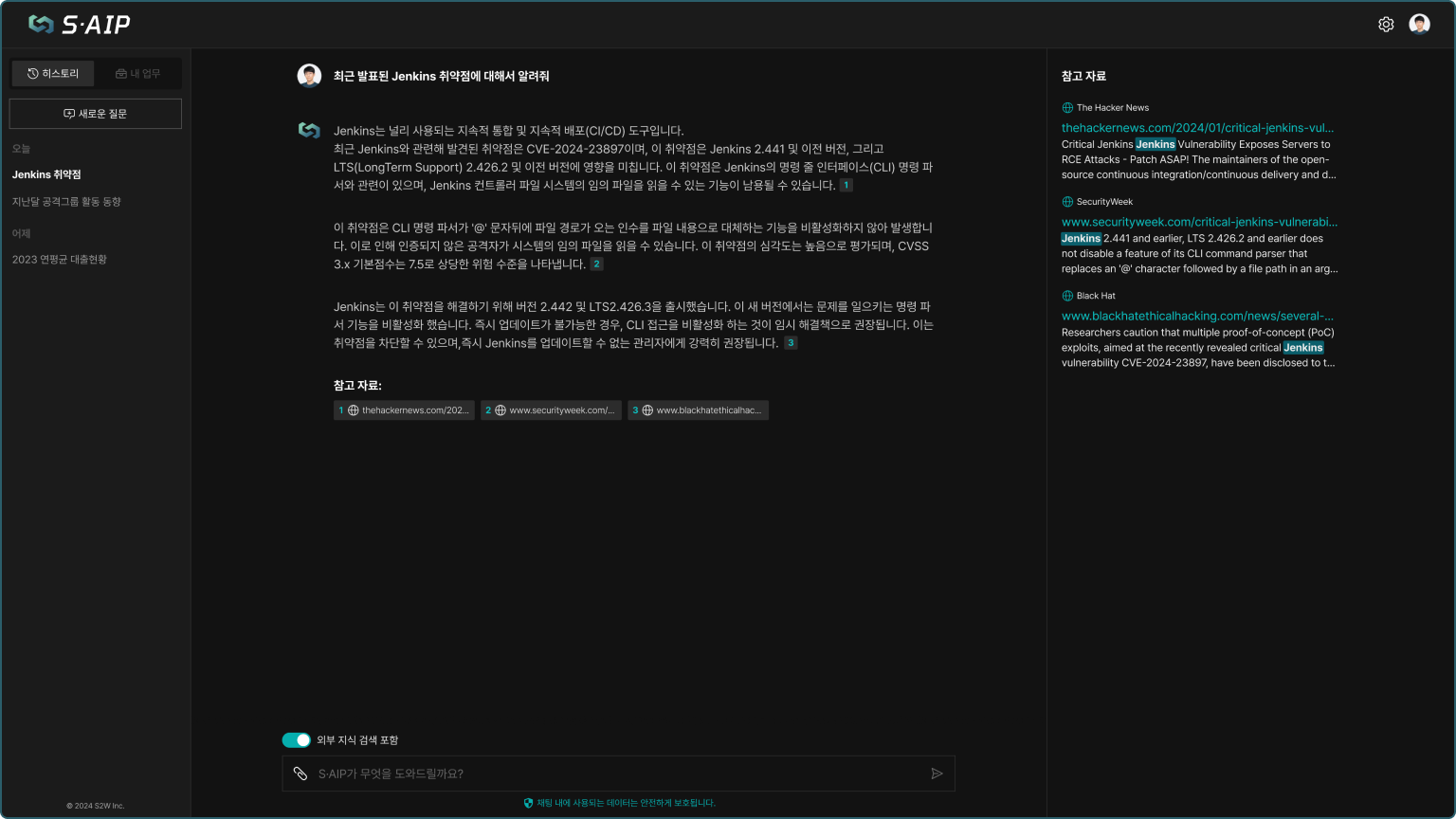This screenshot has width=1456, height=819.
Task: Open reference chip www.securityweek.com
Action: coord(551,410)
